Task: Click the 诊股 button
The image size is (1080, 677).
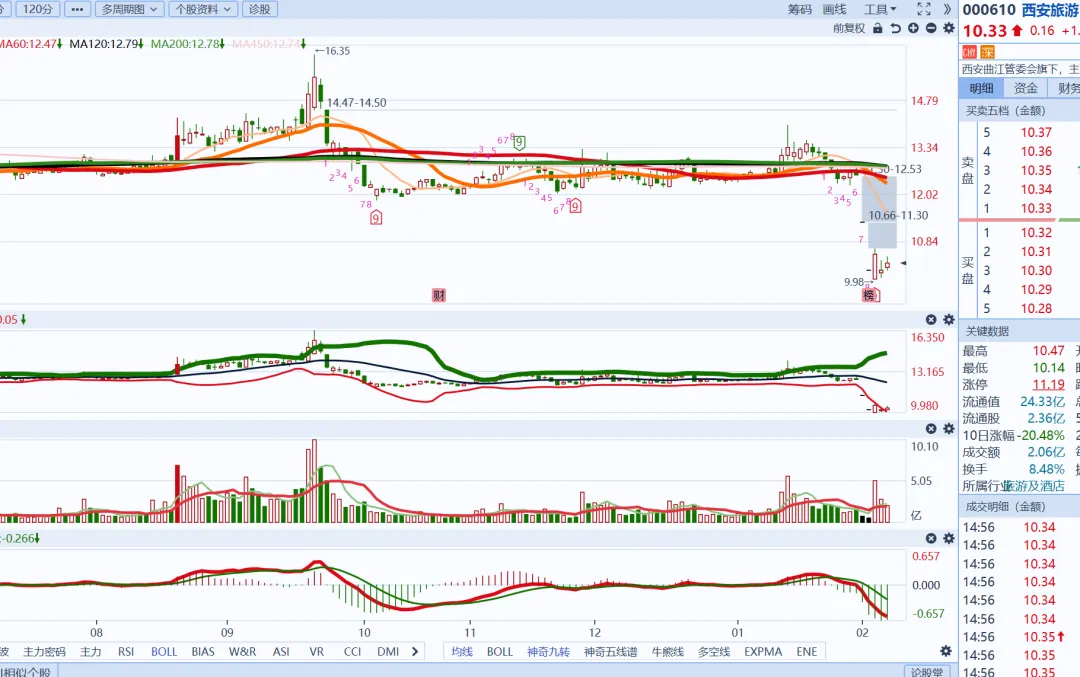Action: click(x=260, y=9)
